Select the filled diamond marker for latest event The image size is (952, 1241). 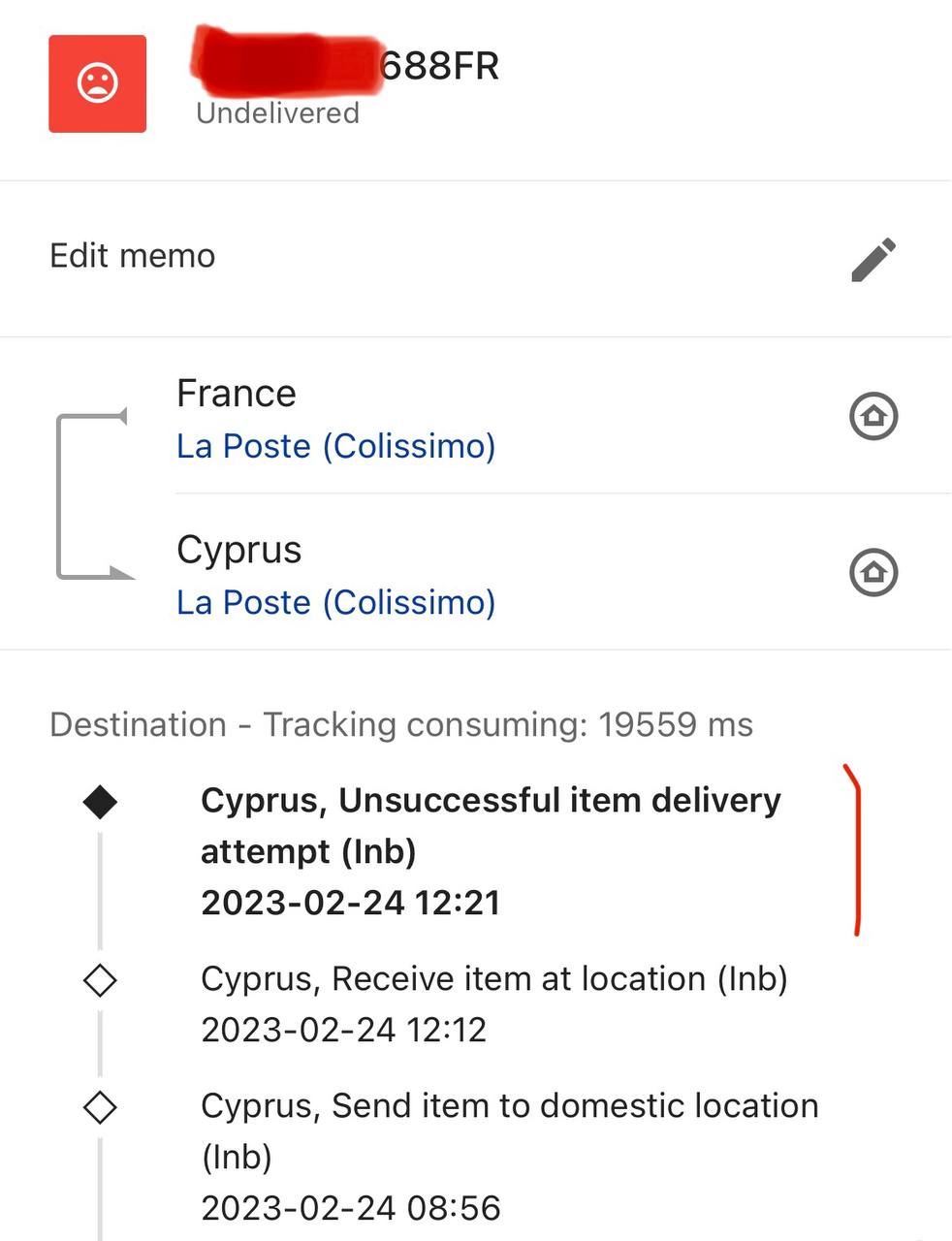(100, 802)
